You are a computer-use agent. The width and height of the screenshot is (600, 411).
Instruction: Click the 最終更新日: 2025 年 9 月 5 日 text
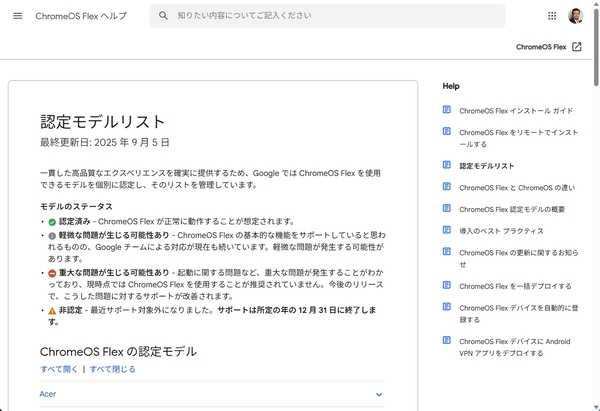[x=105, y=142]
